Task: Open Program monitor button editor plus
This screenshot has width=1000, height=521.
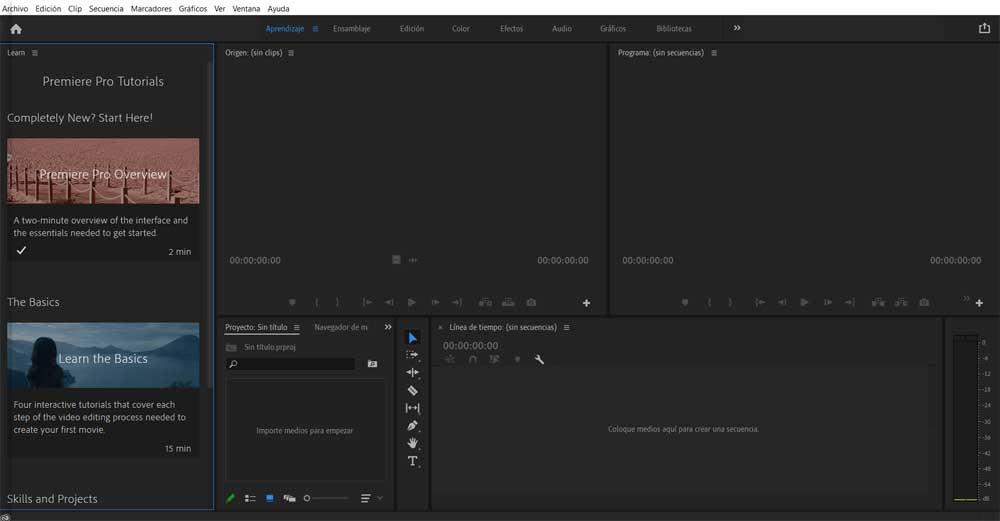Action: pos(979,303)
